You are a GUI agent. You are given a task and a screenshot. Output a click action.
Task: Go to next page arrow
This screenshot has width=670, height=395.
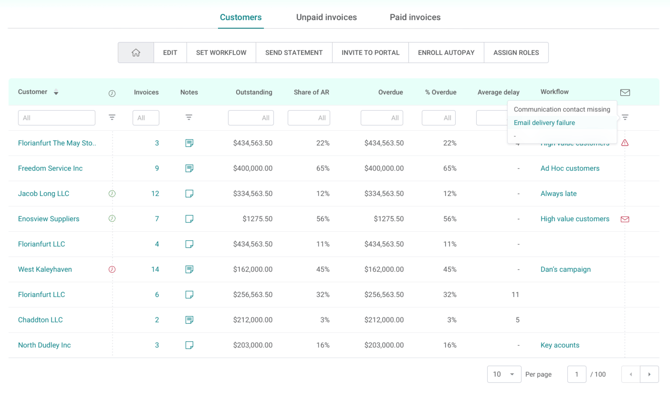click(649, 374)
